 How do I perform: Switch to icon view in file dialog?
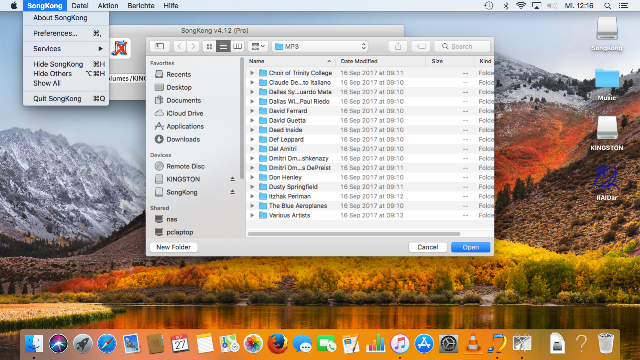(209, 46)
